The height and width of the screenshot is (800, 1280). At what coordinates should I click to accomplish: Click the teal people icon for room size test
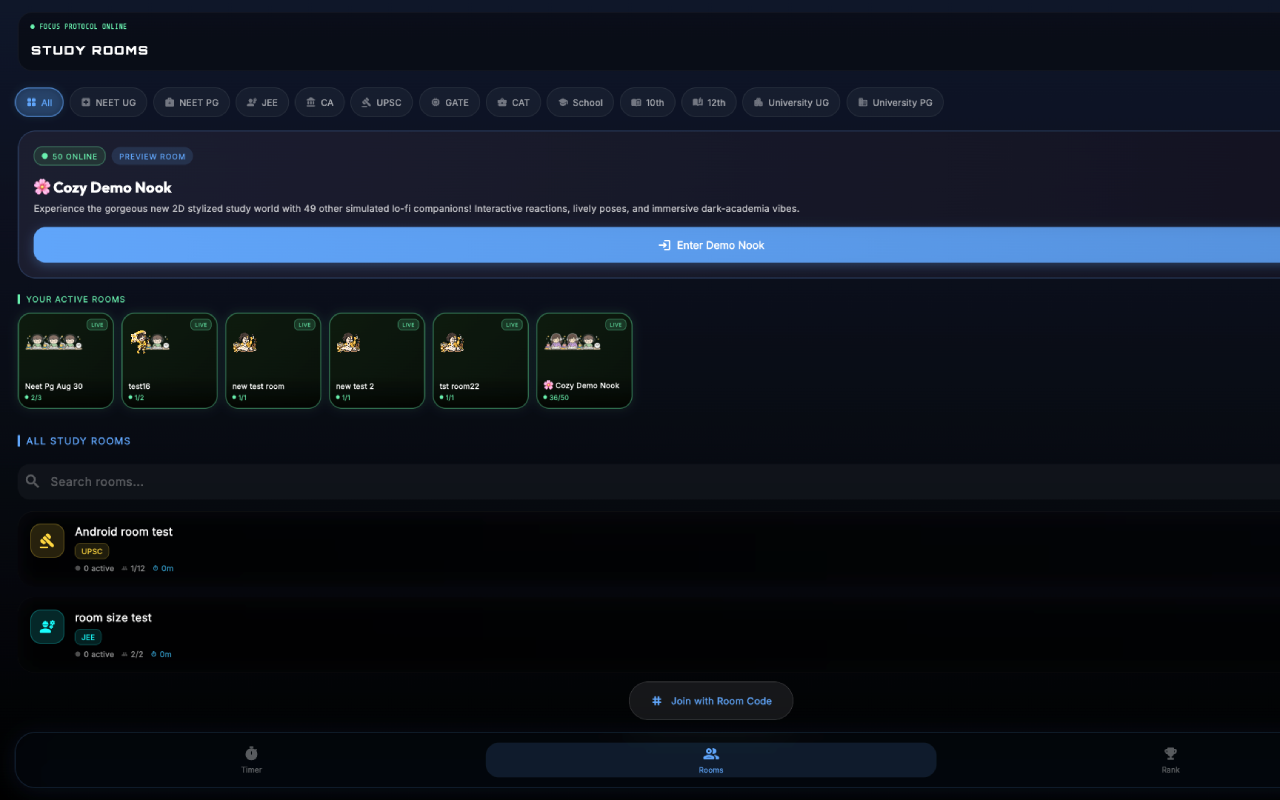click(x=47, y=626)
